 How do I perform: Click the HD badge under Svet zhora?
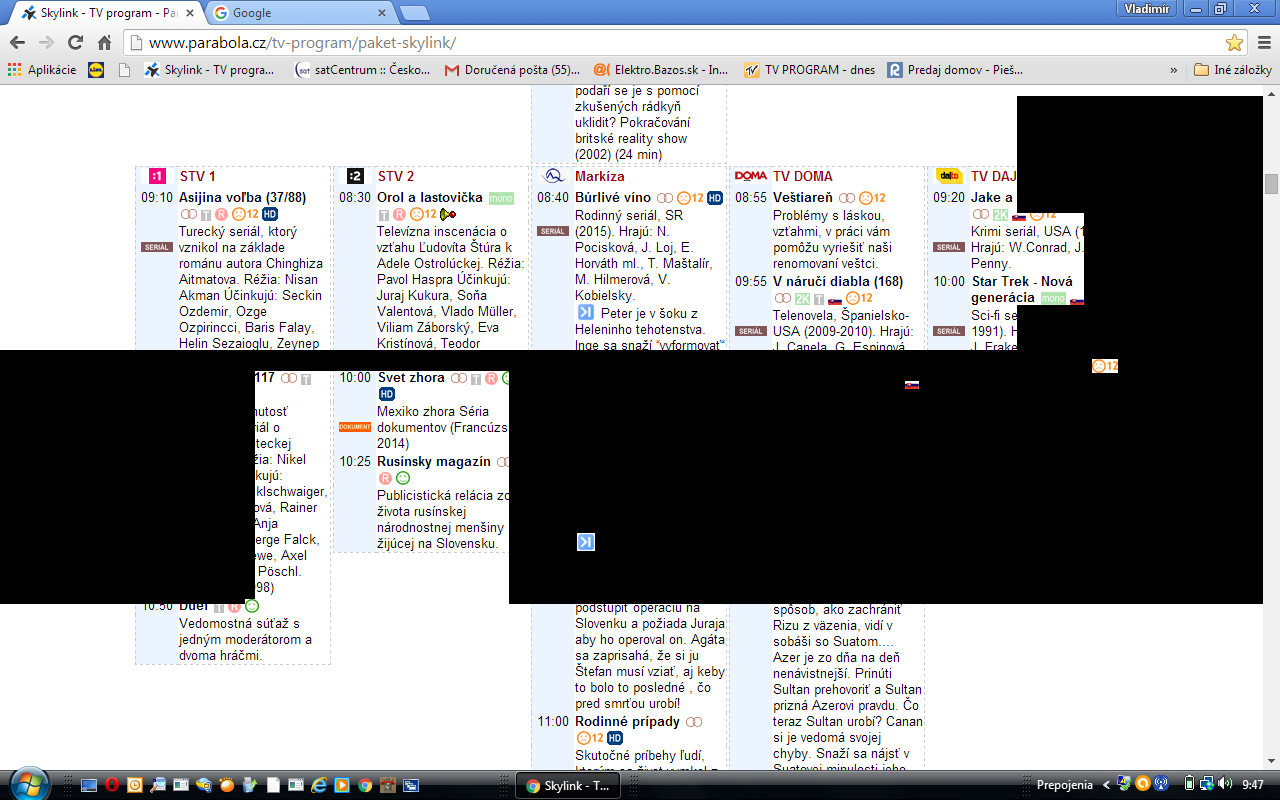[387, 394]
